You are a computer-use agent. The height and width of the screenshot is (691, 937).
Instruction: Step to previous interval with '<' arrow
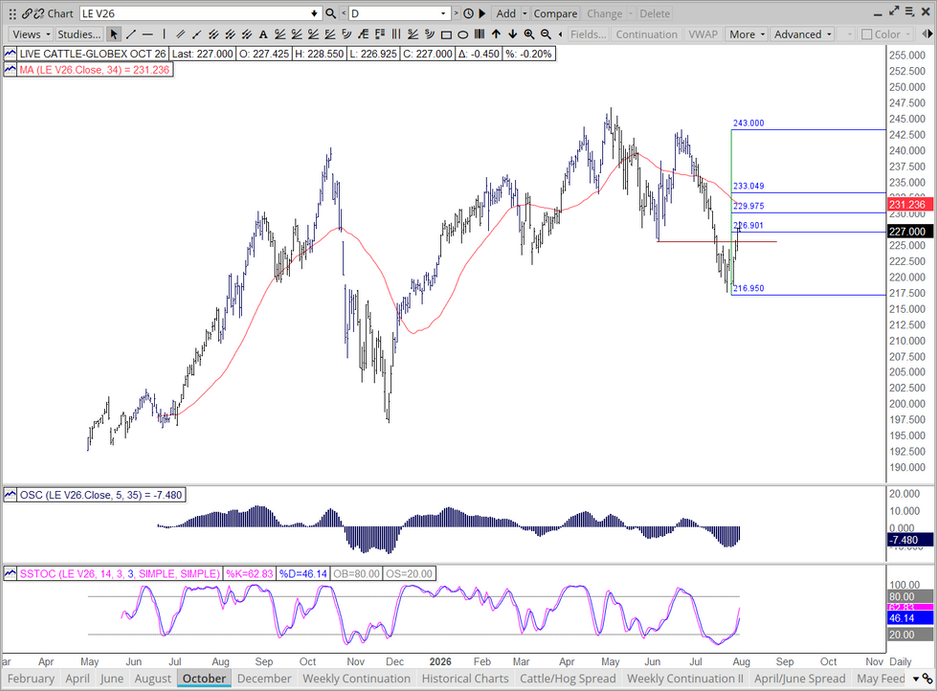click(344, 13)
